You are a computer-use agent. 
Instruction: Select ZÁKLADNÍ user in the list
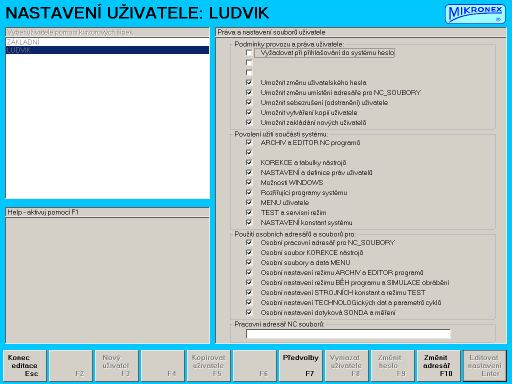[107, 42]
